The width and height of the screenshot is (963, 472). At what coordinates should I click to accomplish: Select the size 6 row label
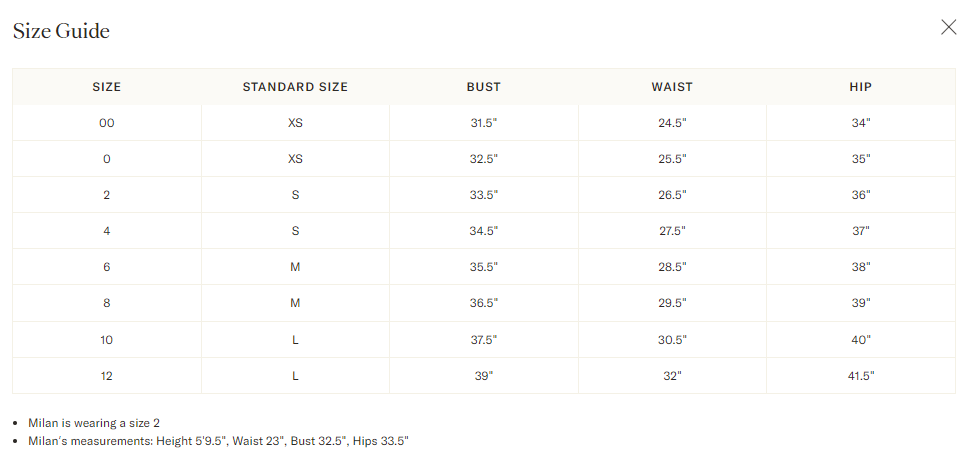[106, 267]
